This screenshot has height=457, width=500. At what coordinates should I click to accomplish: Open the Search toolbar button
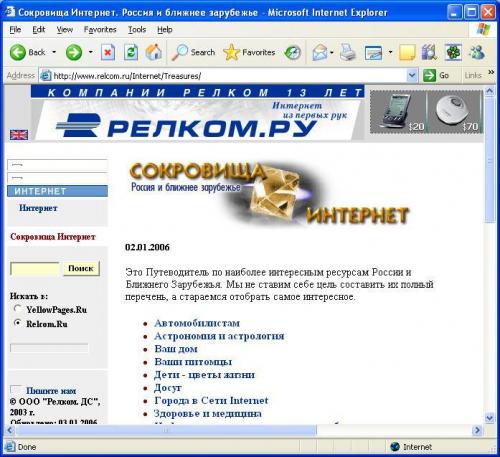[x=193, y=52]
